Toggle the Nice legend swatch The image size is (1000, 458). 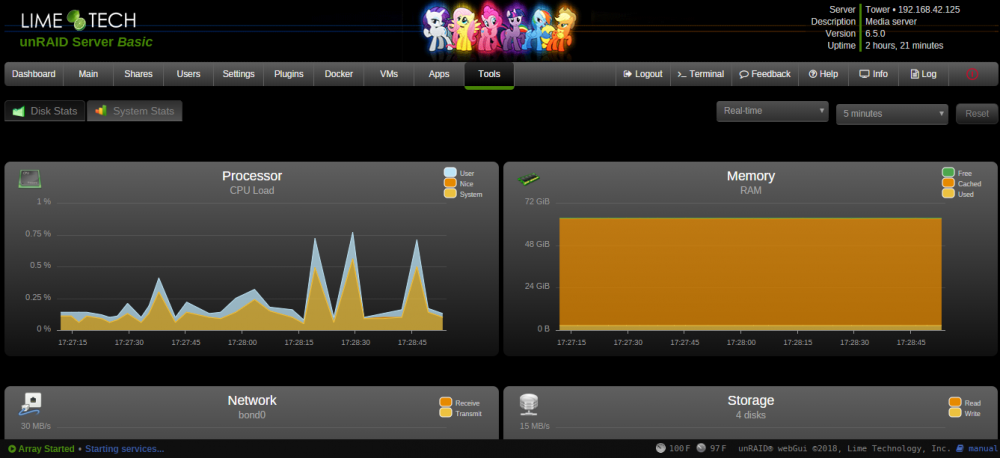point(450,183)
